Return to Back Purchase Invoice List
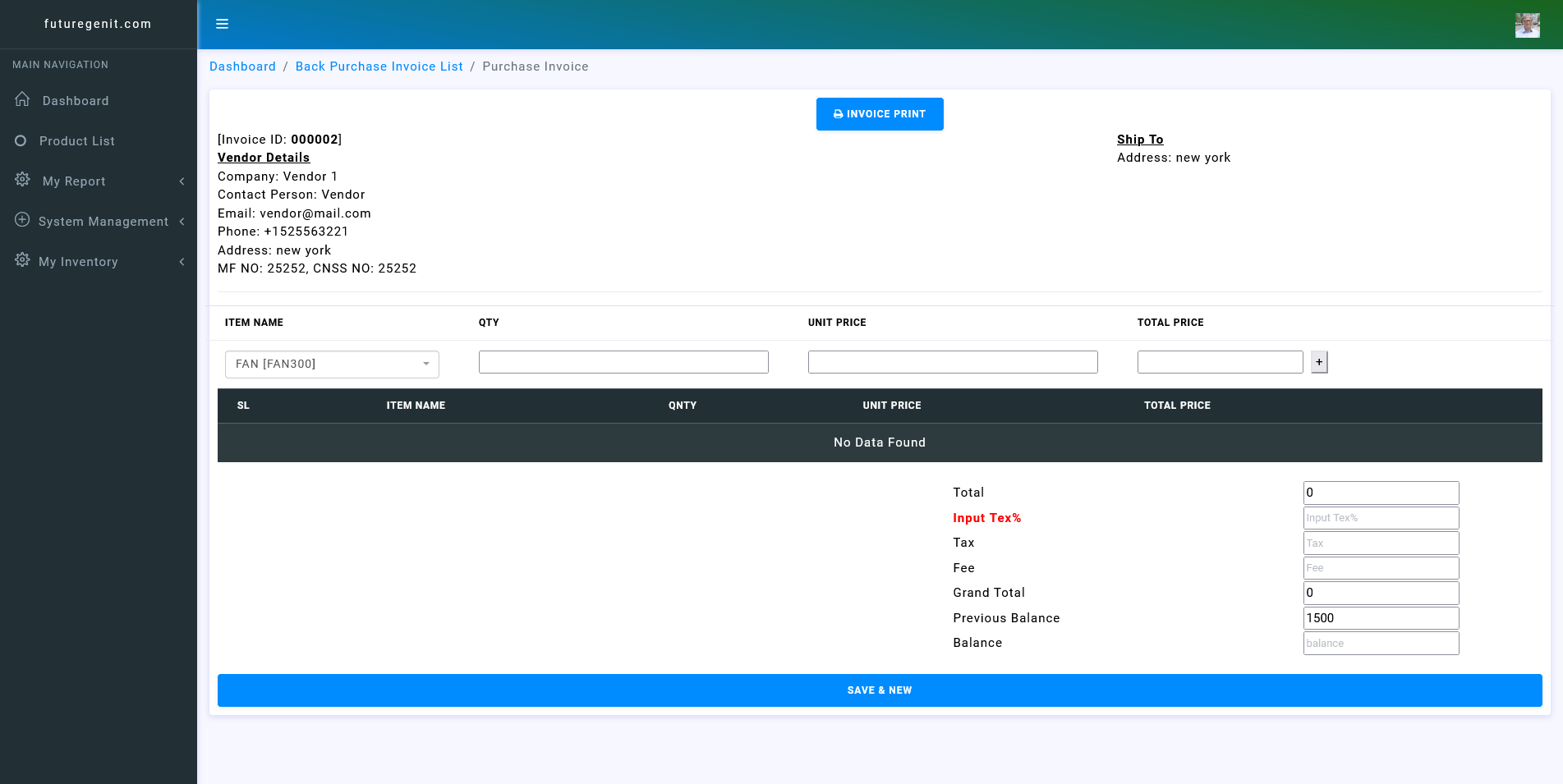This screenshot has height=784, width=1563. tap(379, 66)
